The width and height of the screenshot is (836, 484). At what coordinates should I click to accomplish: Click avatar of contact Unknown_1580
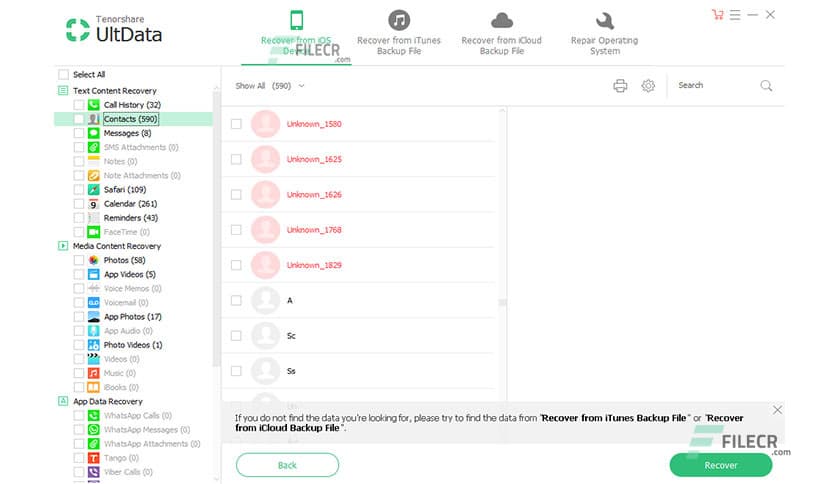pos(266,124)
